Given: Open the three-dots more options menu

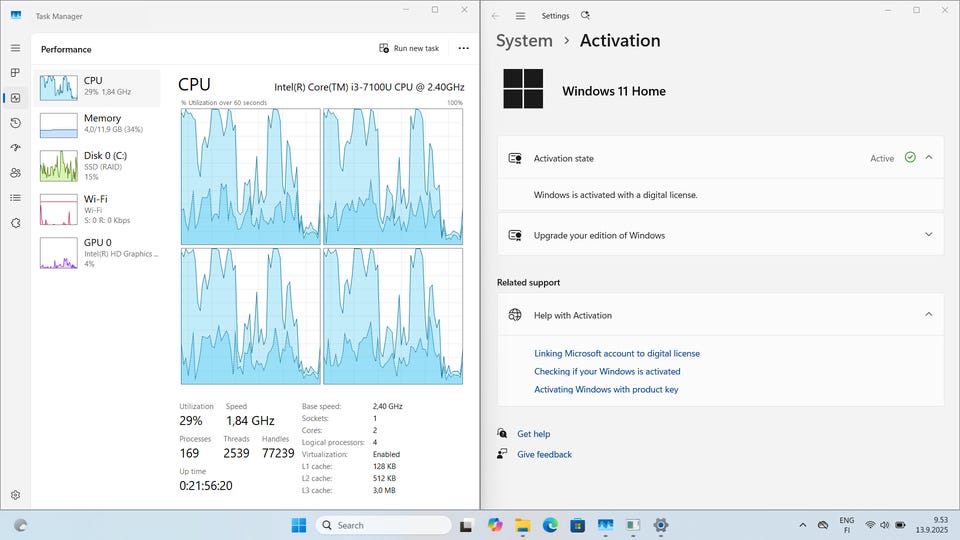Looking at the screenshot, I should click(463, 48).
